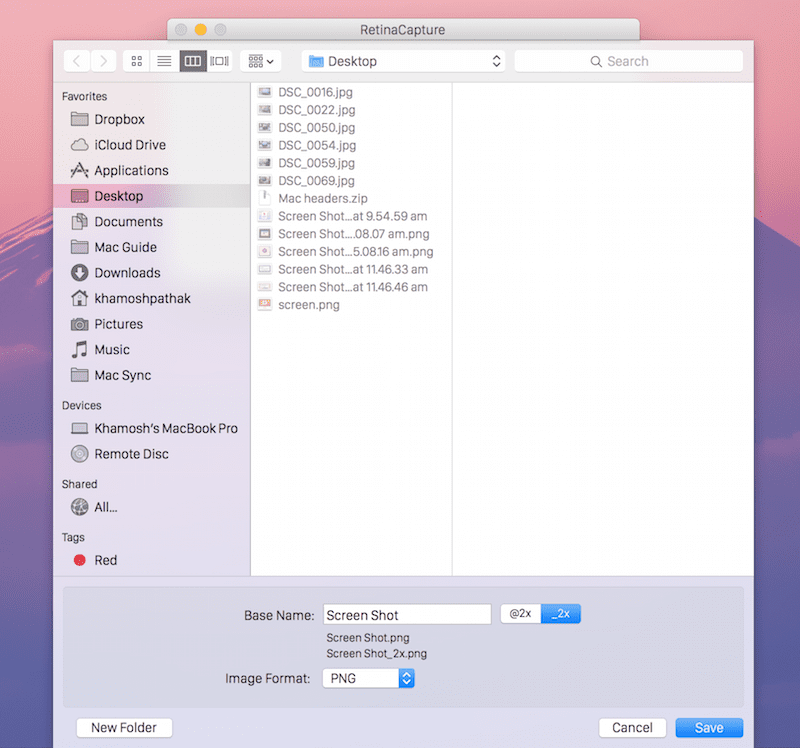800x748 pixels.
Task: Click the Base Name text field
Action: point(407,615)
